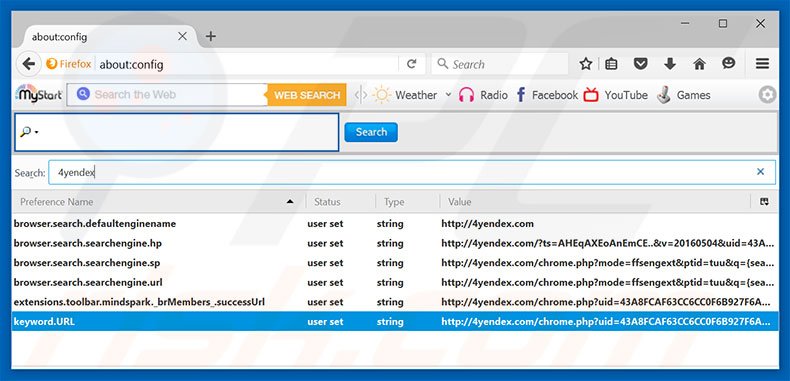The image size is (790, 381).
Task: Maximize the Firefox window
Action: (723, 24)
